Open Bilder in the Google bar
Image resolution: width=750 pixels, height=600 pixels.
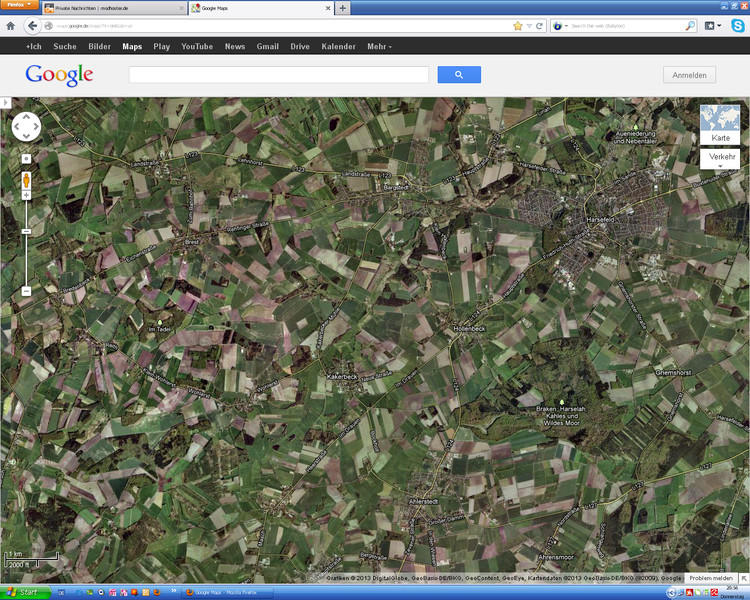[x=99, y=46]
